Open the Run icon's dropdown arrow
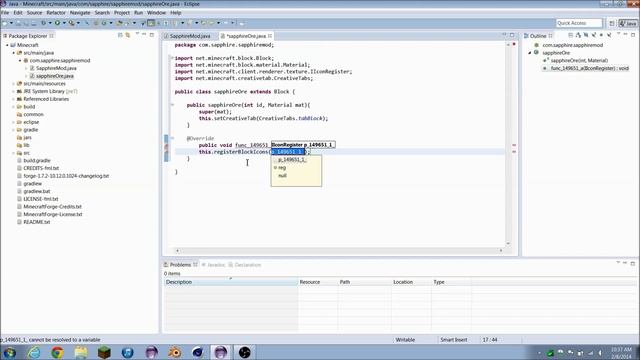This screenshot has height=360, width=640. coord(64,23)
